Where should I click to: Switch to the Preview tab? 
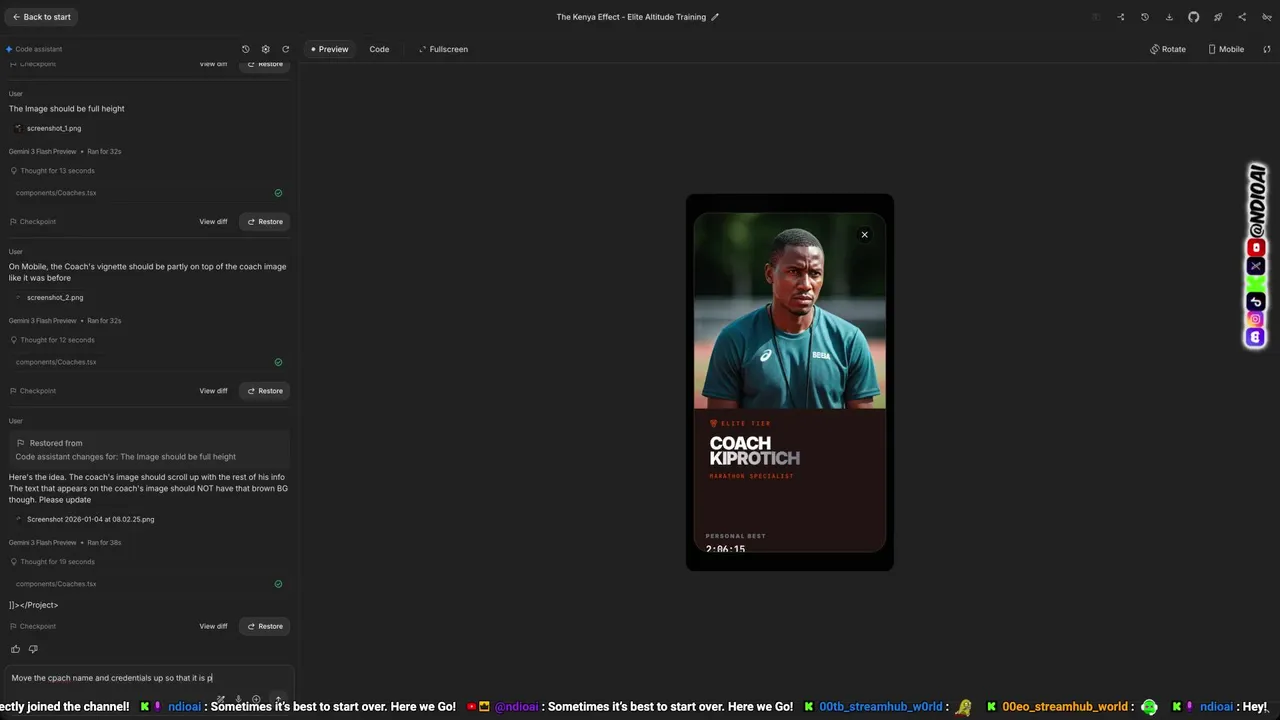click(x=329, y=49)
